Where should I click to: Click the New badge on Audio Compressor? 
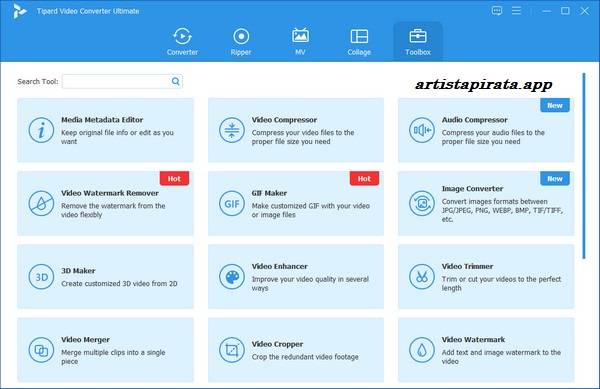click(555, 105)
